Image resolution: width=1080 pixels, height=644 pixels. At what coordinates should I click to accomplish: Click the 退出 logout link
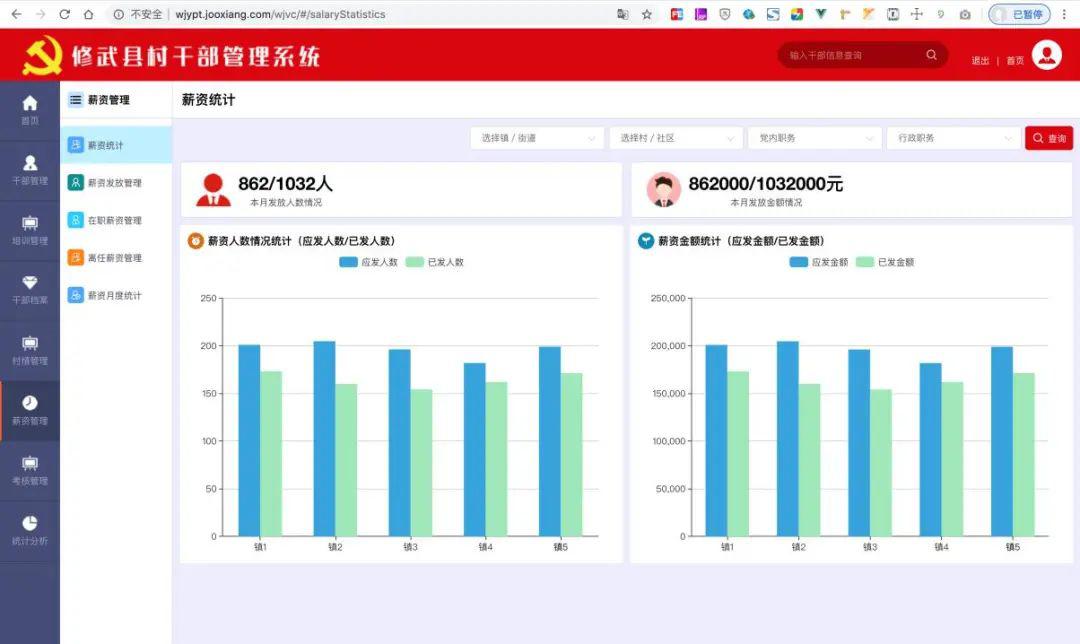(980, 61)
